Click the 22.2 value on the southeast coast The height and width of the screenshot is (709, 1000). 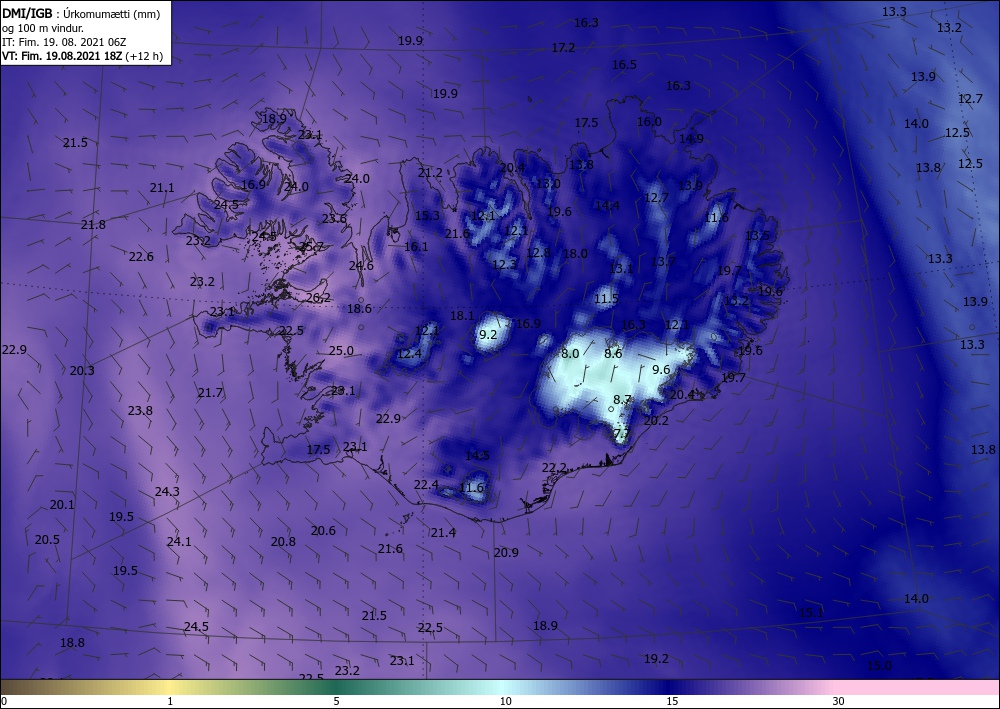pos(554,468)
